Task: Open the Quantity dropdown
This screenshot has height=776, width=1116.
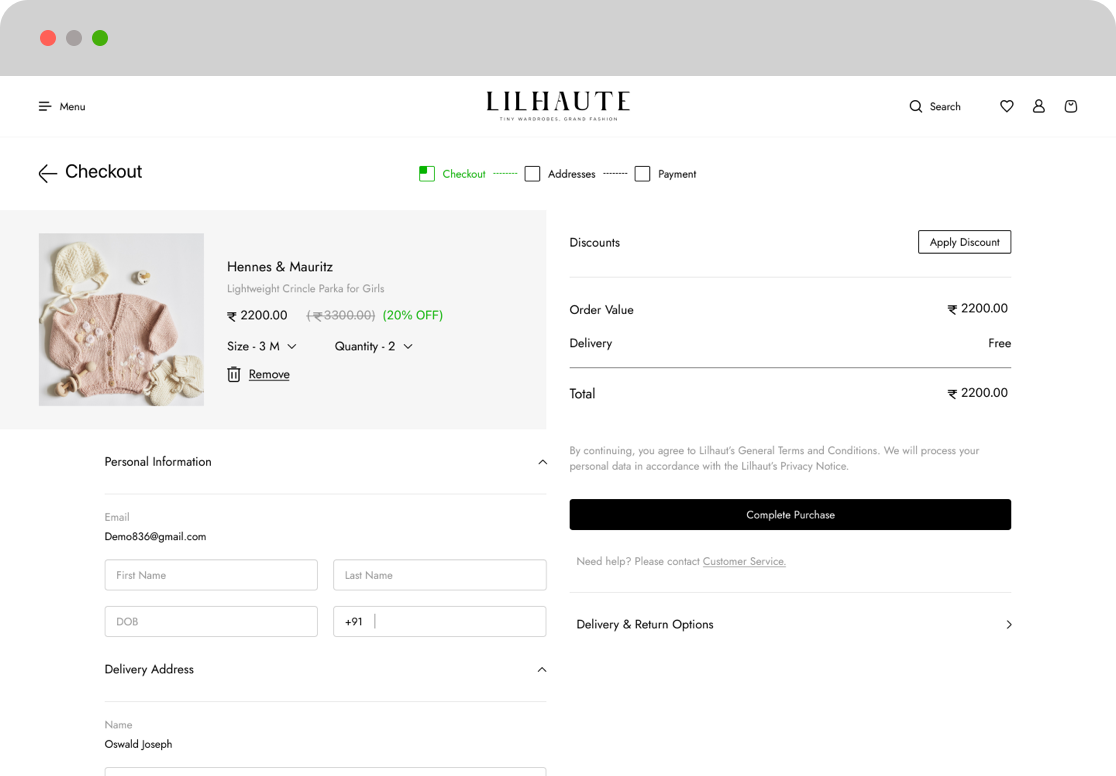Action: 373,346
